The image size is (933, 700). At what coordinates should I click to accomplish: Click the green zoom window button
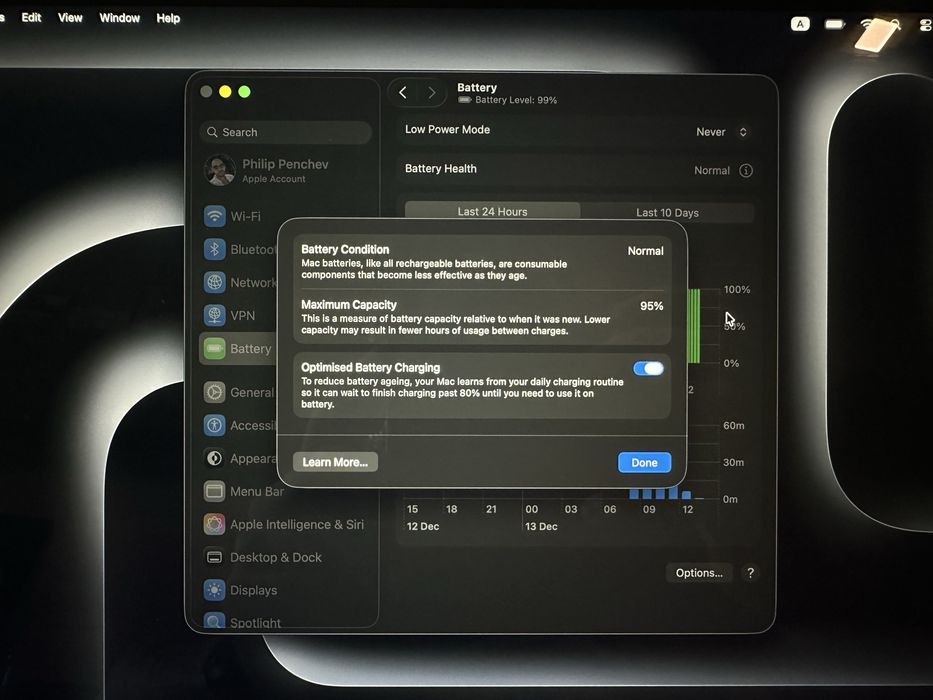pyautogui.click(x=244, y=91)
